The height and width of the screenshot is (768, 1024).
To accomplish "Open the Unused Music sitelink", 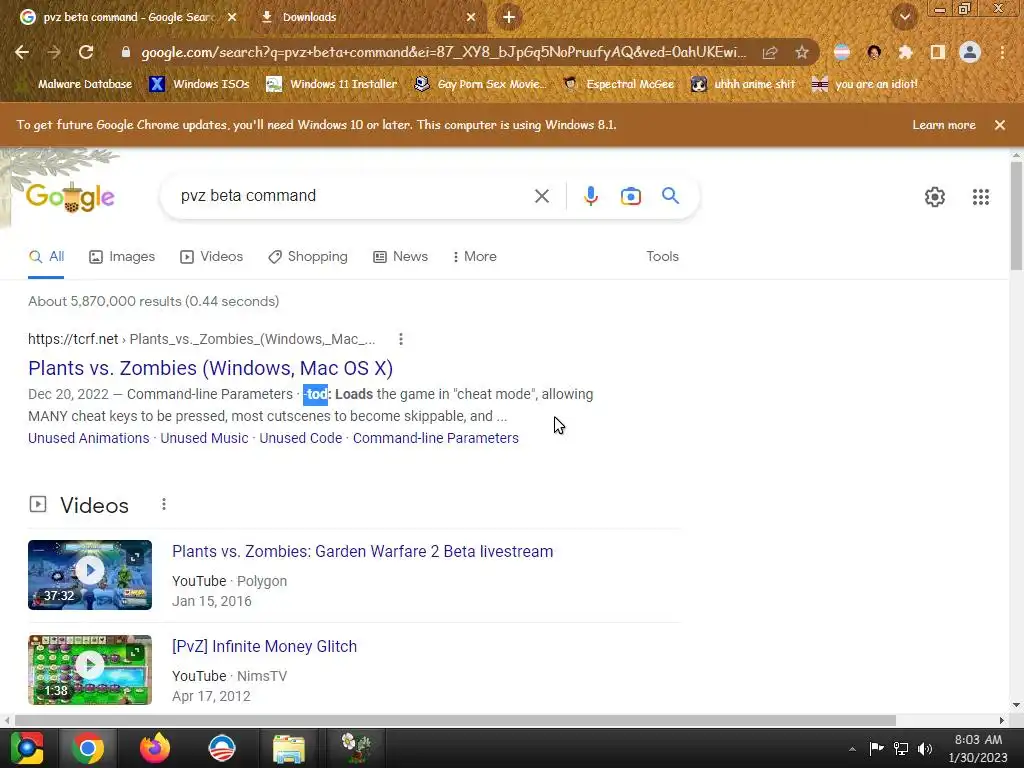I will point(204,438).
